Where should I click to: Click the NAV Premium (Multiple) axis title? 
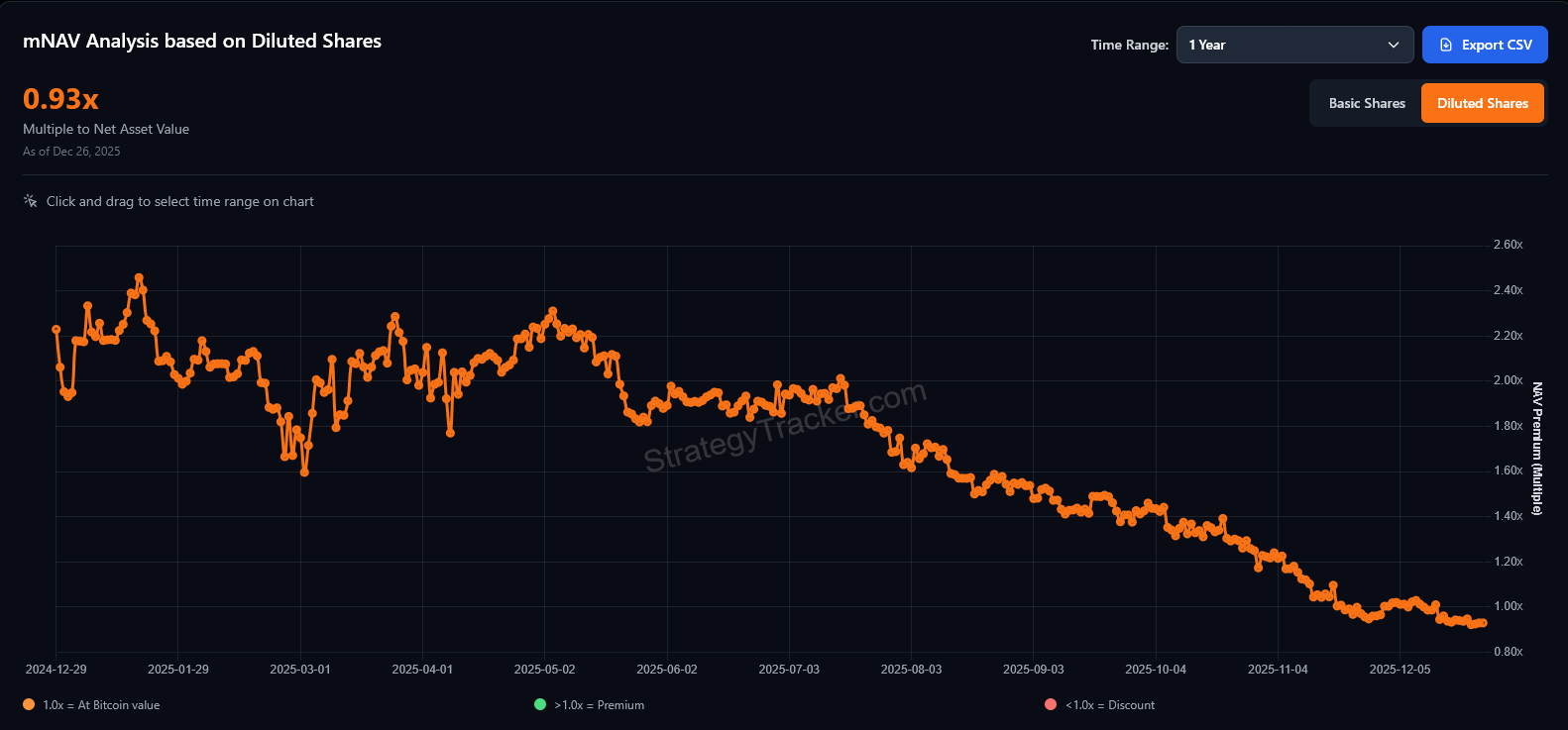point(1537,449)
